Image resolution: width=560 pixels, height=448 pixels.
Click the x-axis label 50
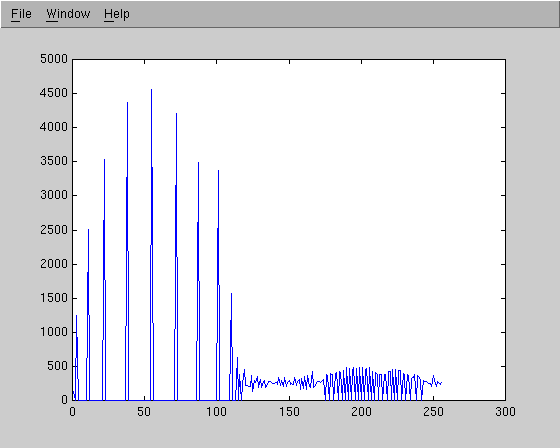144,412
